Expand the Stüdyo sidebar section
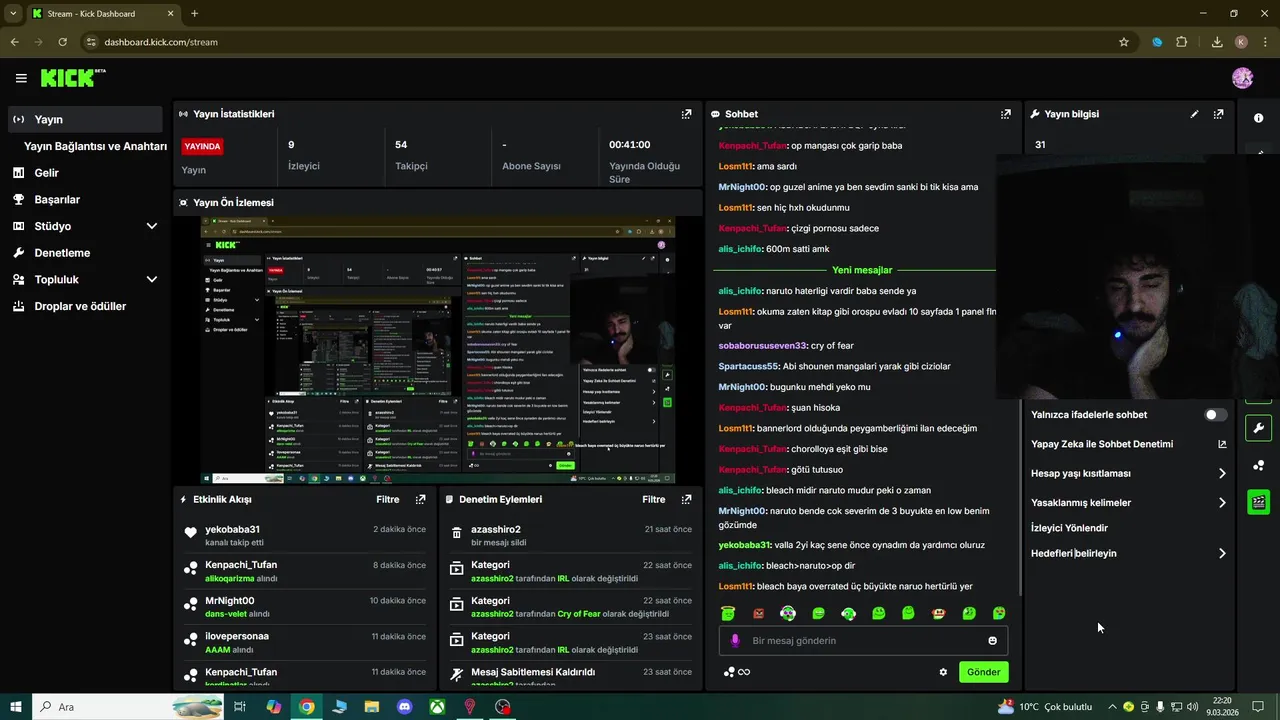This screenshot has width=1280, height=720. [152, 226]
